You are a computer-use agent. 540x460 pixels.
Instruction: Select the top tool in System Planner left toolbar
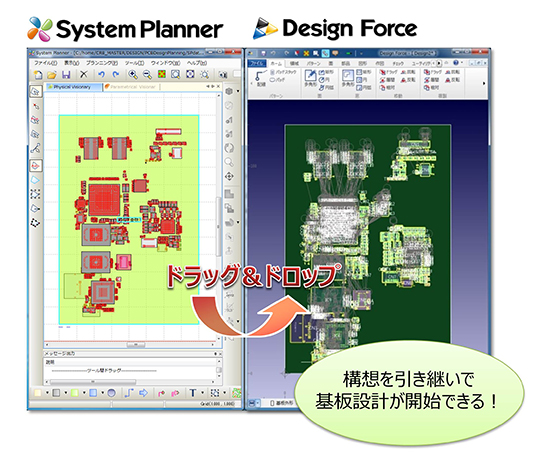(35, 91)
